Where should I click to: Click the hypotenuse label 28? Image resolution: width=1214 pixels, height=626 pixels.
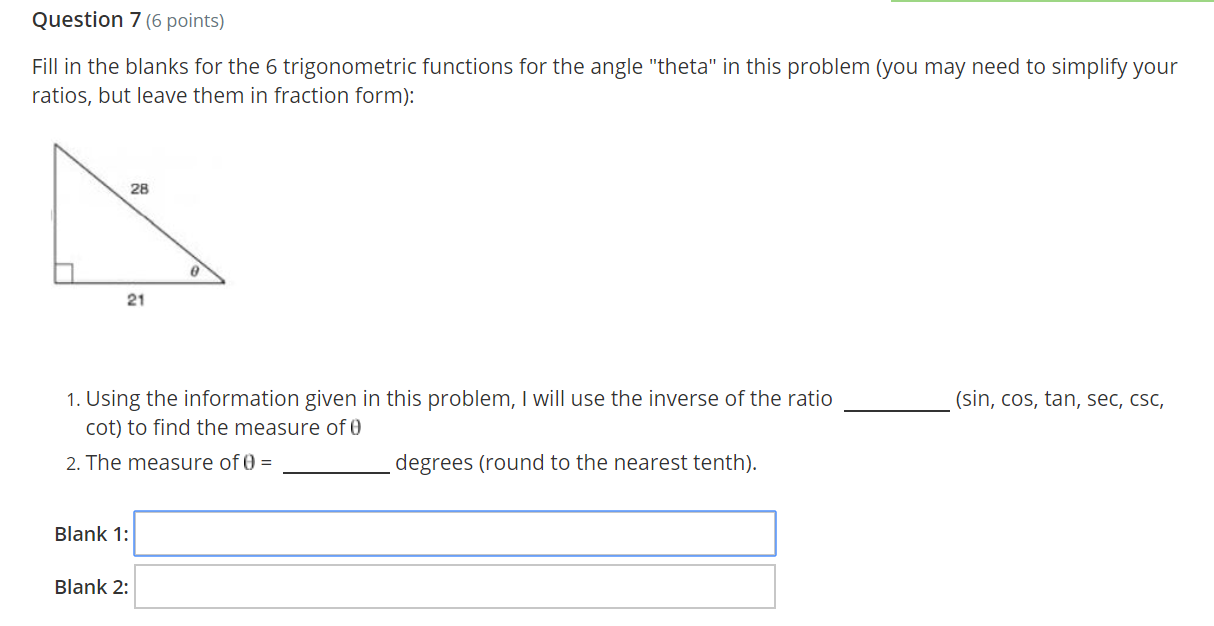(x=139, y=189)
